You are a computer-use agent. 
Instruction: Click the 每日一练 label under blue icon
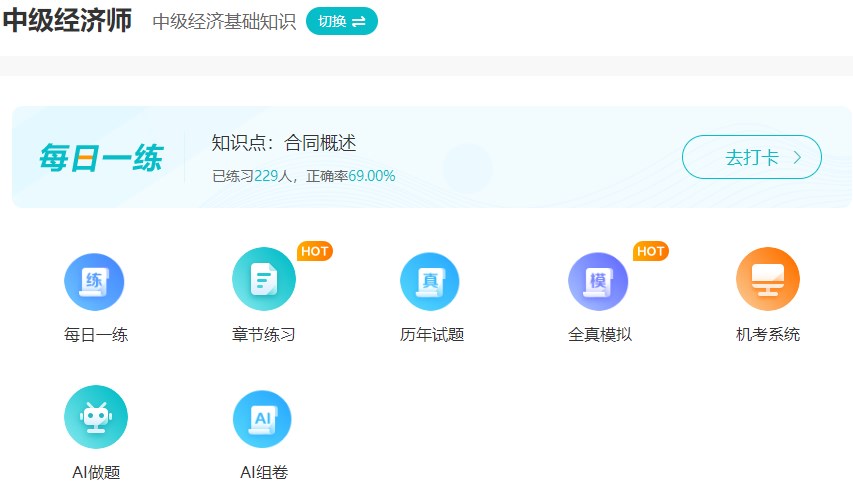coord(96,335)
